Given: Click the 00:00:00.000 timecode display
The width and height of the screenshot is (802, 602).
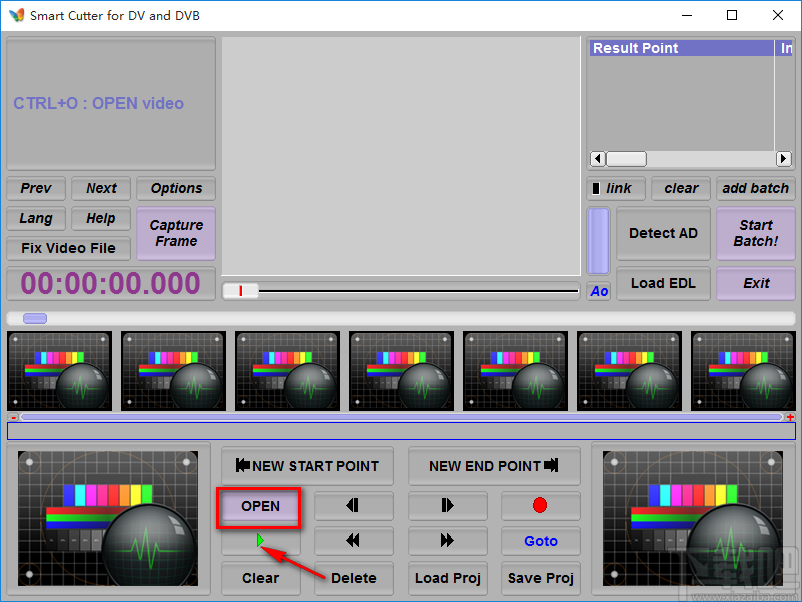Looking at the screenshot, I should pyautogui.click(x=110, y=283).
